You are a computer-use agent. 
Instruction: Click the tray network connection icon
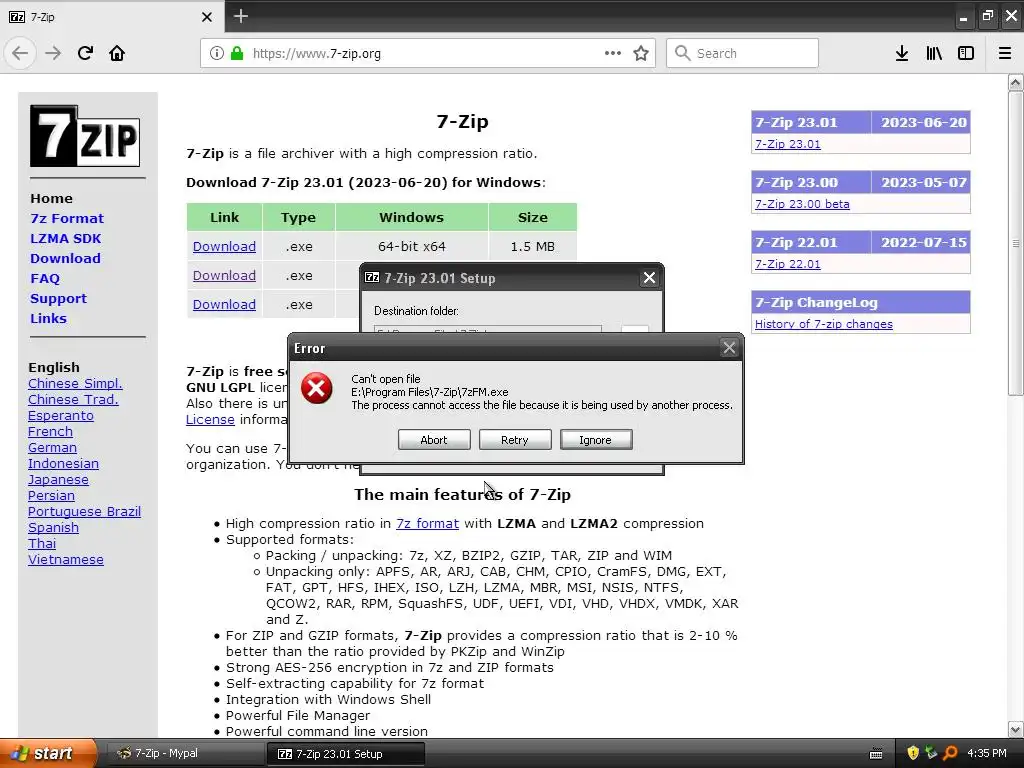click(931, 753)
